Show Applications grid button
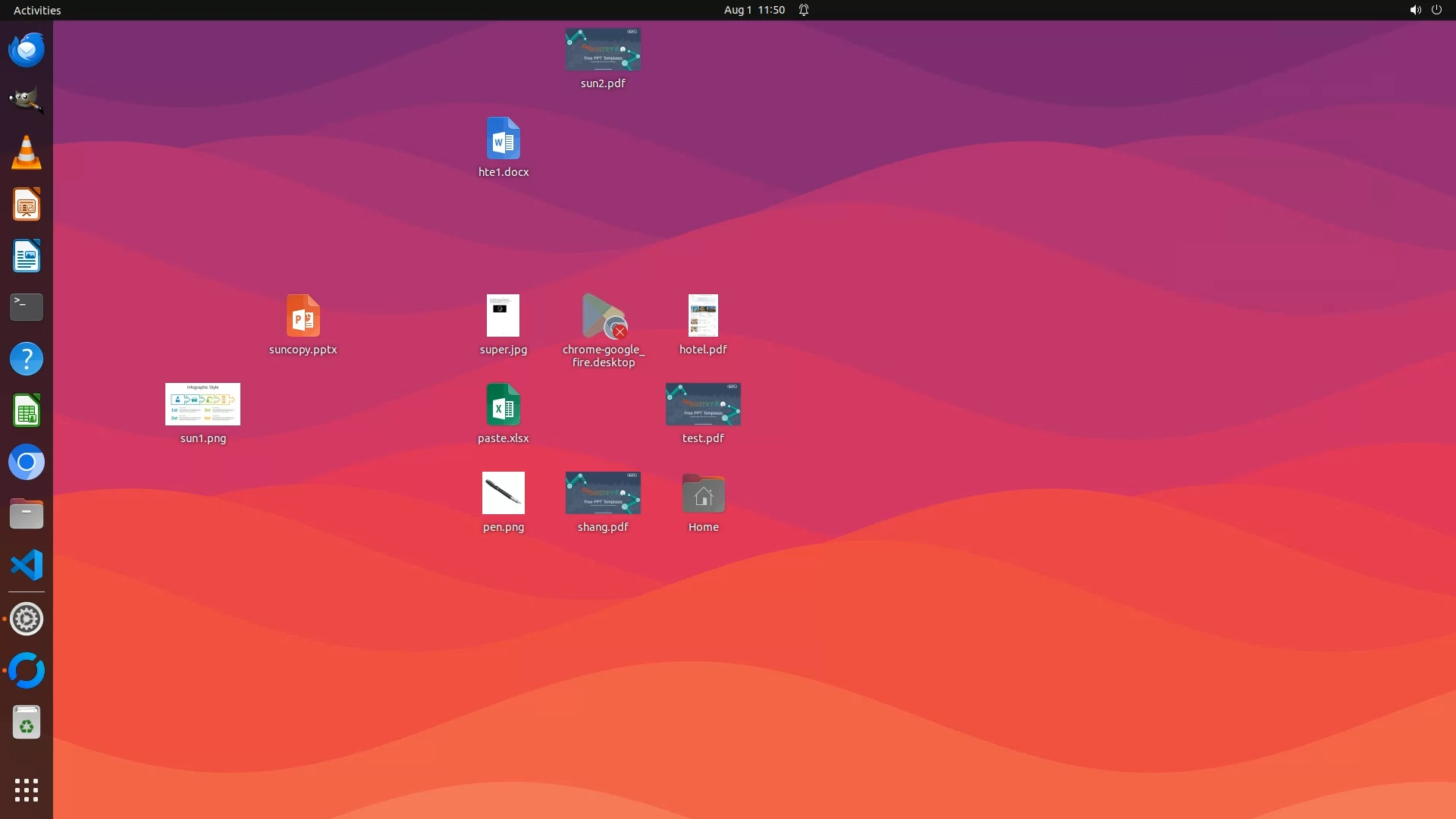The image size is (1456, 819). click(27, 790)
